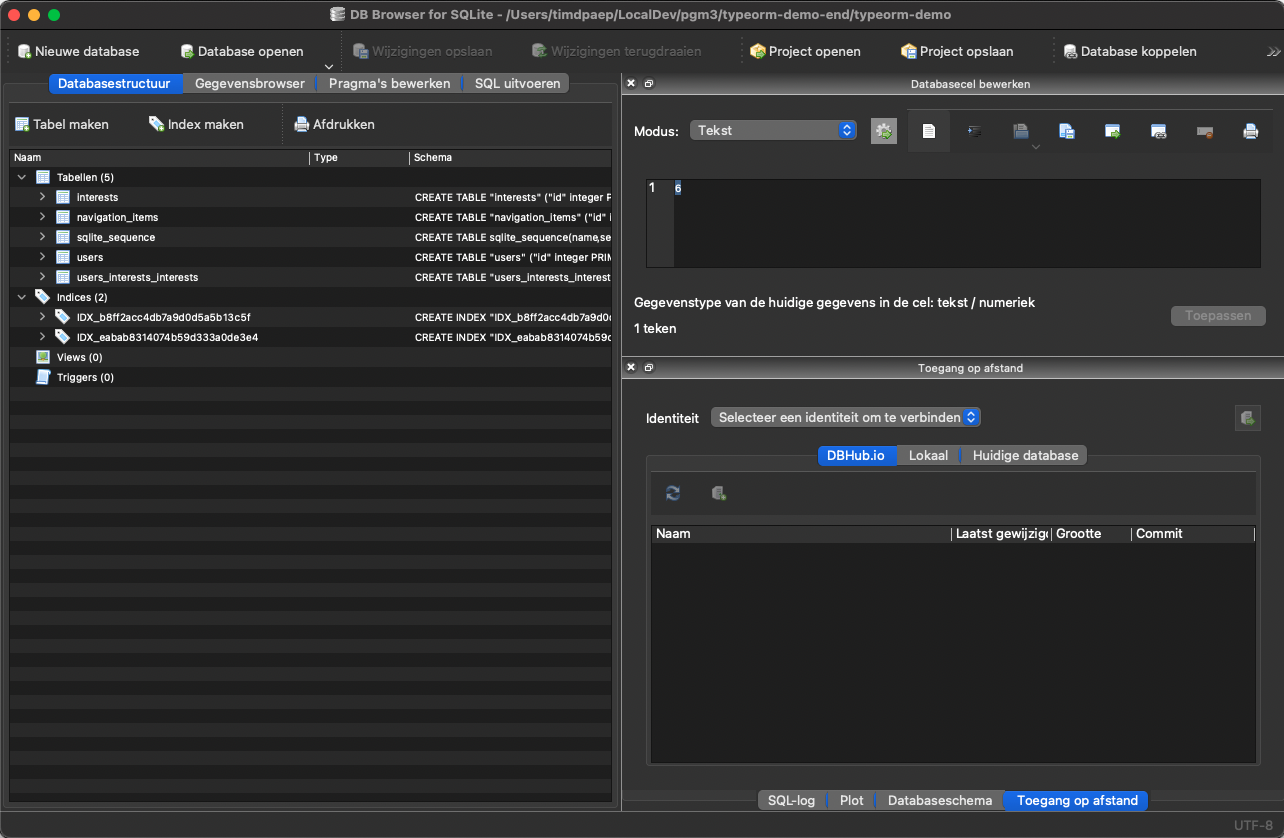Viewport: 1284px width, 838px height.
Task: Click the Nieuwe database toolbar icon
Action: point(25,51)
